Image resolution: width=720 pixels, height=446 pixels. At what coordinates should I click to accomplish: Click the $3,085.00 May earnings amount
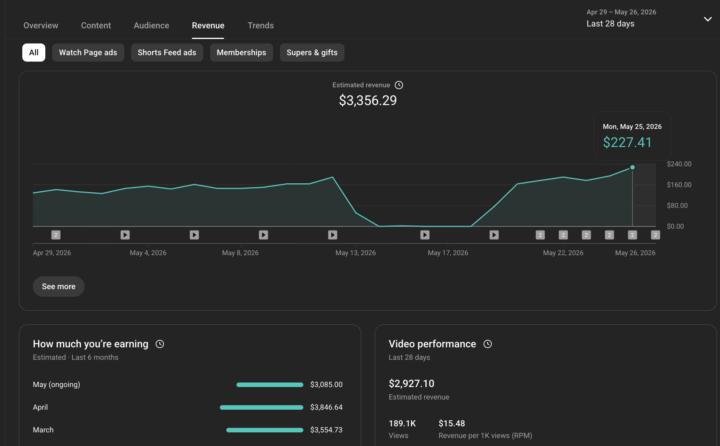[x=326, y=384]
